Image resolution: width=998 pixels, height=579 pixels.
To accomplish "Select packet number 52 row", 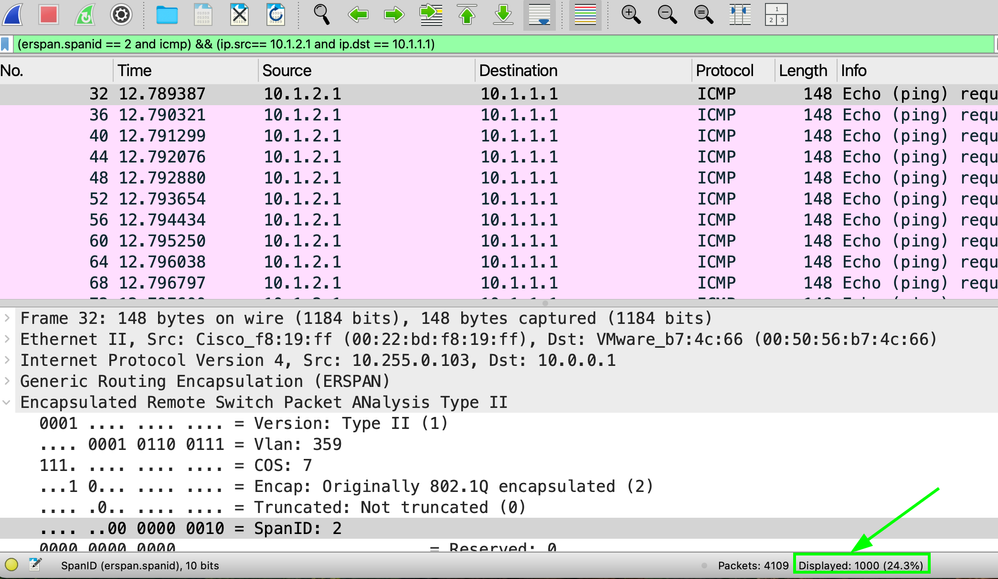I will [x=499, y=199].
